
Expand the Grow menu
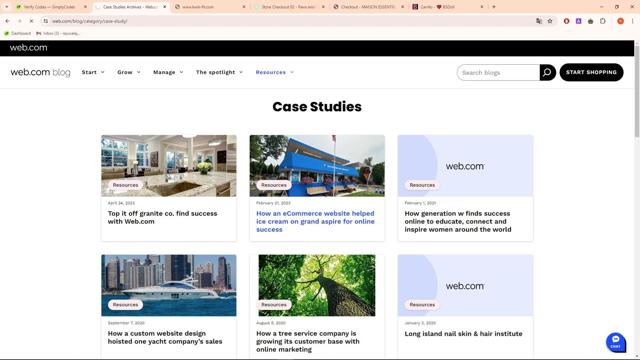click(x=129, y=72)
